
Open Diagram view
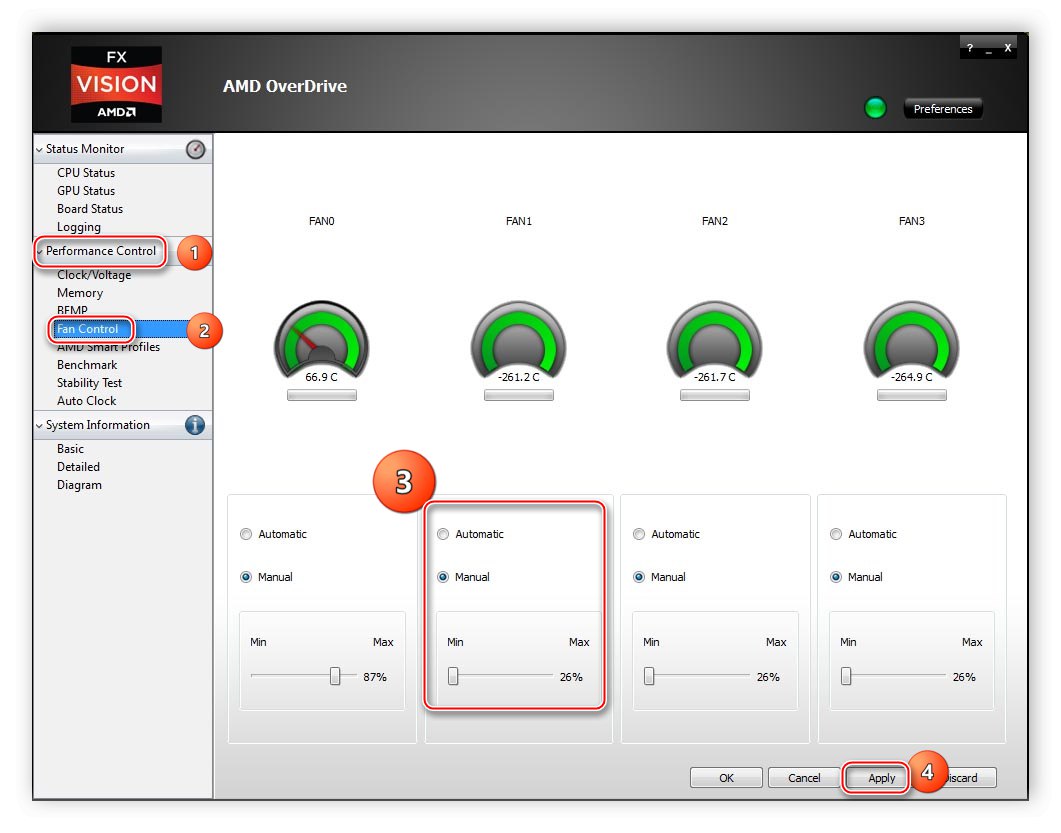[x=79, y=485]
